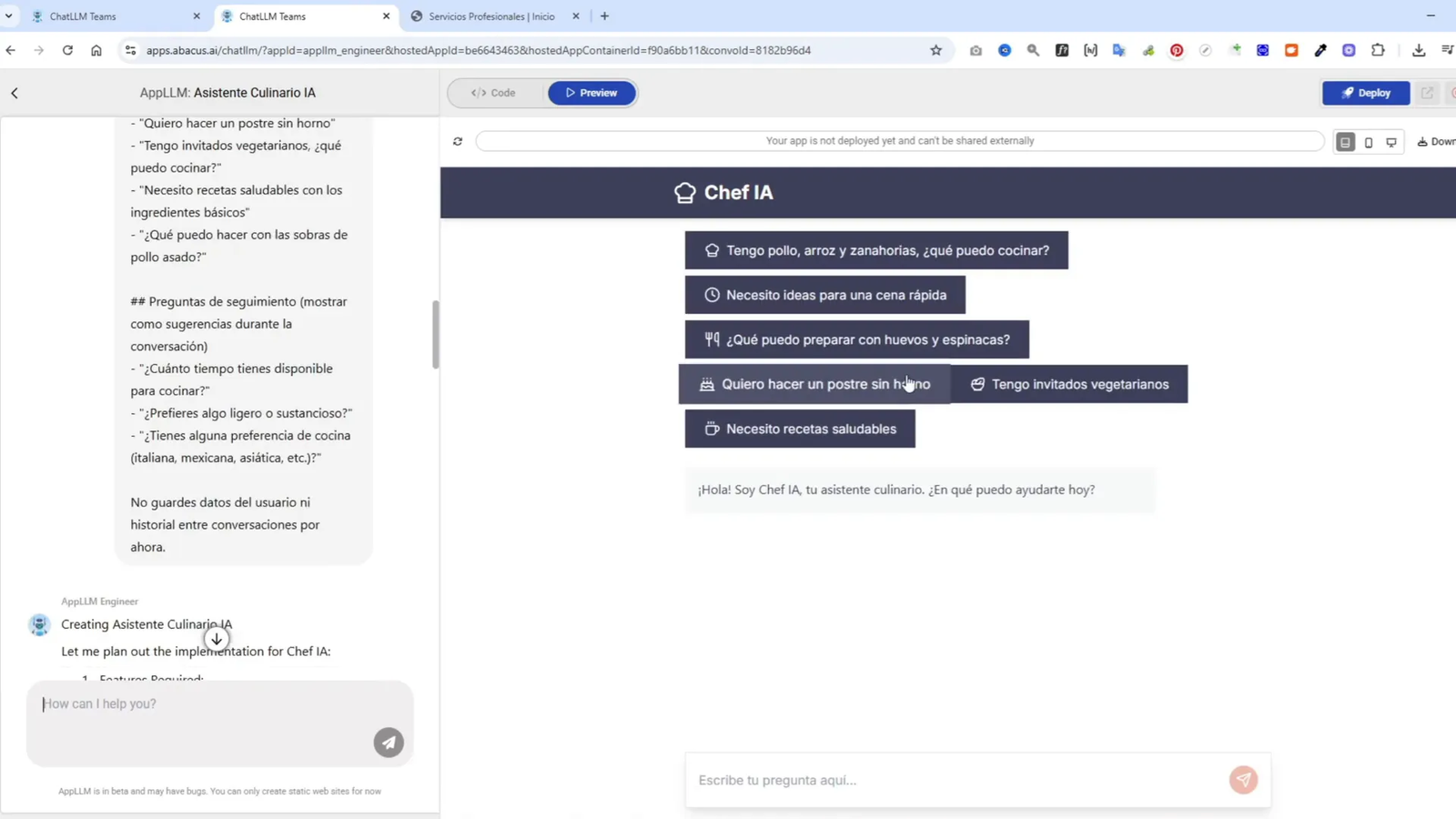Open the browser extensions puzzle icon
The height and width of the screenshot is (819, 1456).
[1378, 50]
